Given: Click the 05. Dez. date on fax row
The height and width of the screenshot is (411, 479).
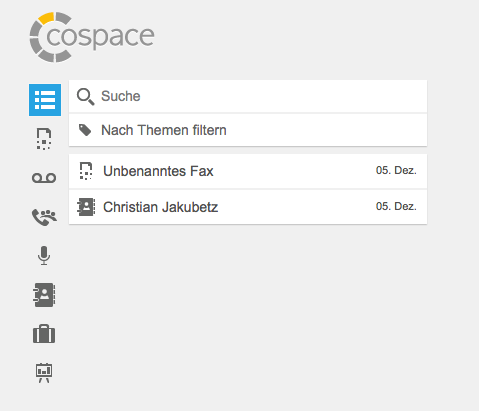Looking at the screenshot, I should pyautogui.click(x=396, y=170).
